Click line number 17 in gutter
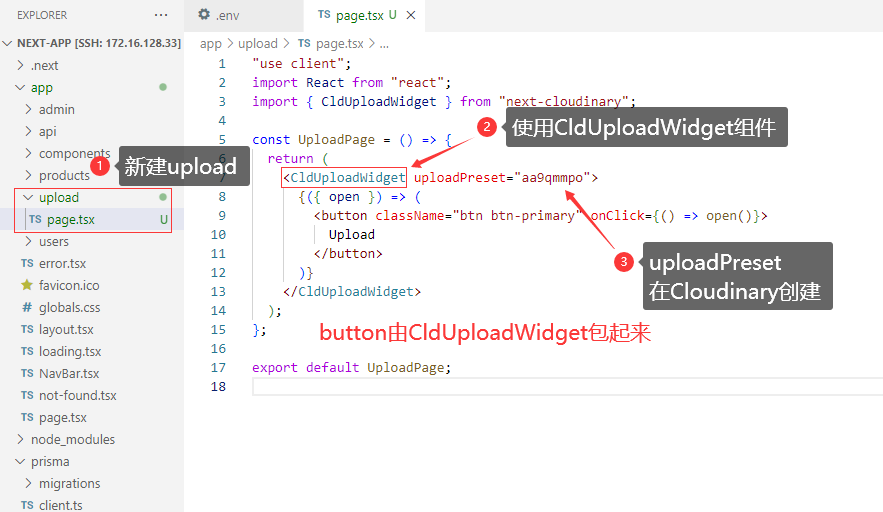This screenshot has width=883, height=512. pos(218,368)
